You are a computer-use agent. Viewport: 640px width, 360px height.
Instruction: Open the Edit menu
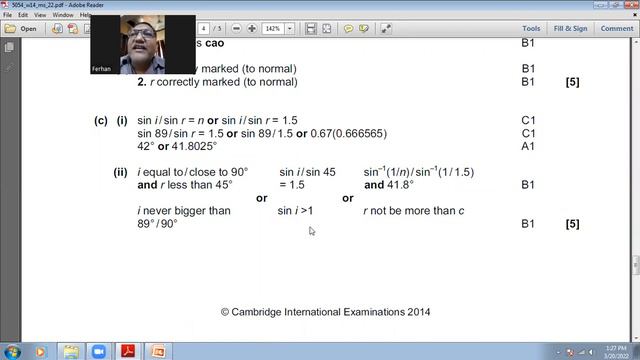pos(23,15)
